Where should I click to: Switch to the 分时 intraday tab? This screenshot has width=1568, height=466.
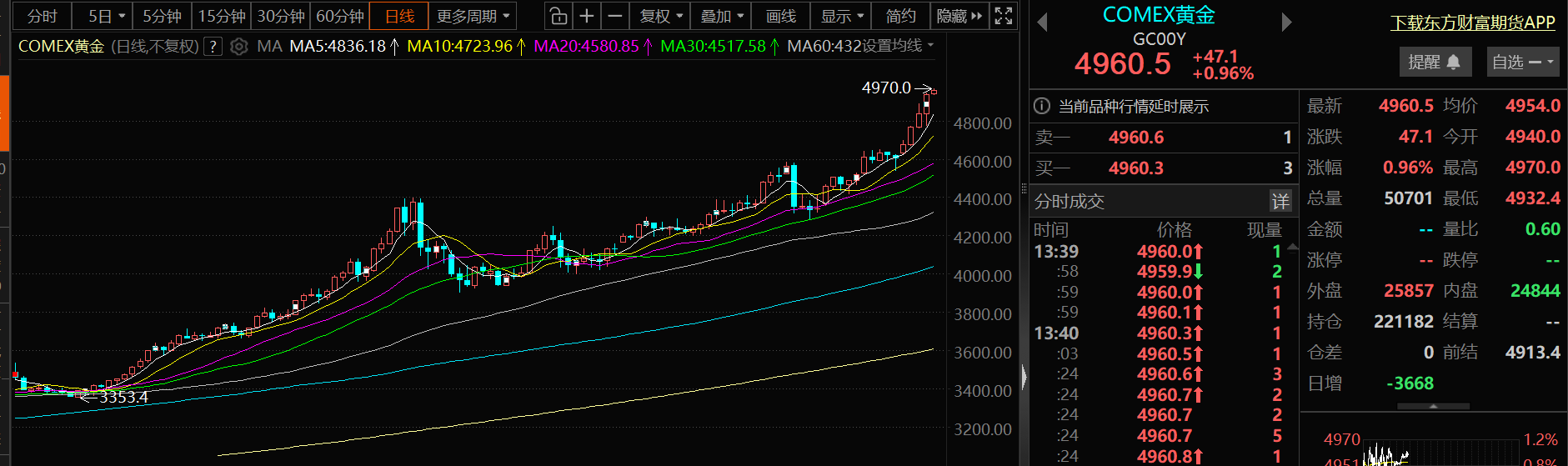tap(43, 16)
